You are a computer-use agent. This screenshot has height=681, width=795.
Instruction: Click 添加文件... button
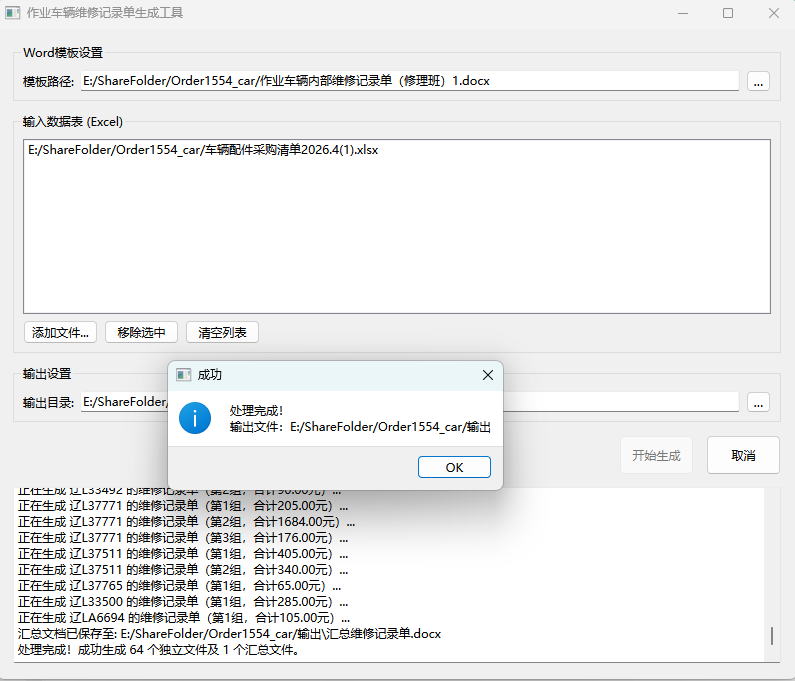(60, 333)
